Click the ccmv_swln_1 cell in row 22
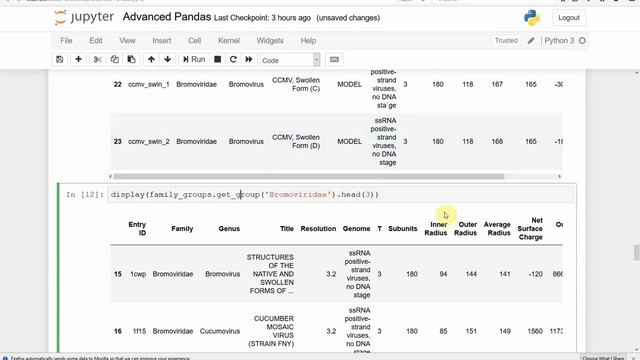The height and width of the screenshot is (360, 640). click(149, 84)
